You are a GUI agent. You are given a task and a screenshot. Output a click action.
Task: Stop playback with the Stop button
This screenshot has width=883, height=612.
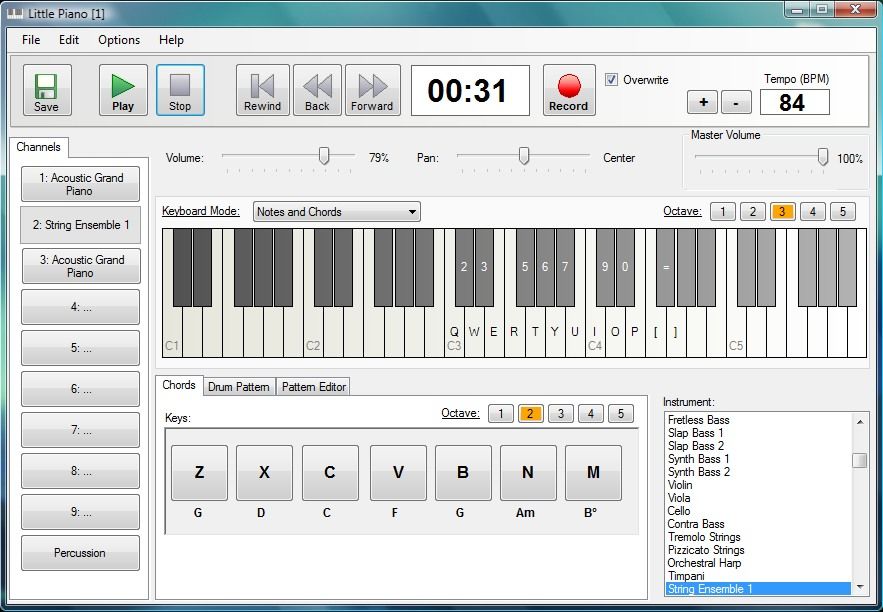click(x=180, y=91)
